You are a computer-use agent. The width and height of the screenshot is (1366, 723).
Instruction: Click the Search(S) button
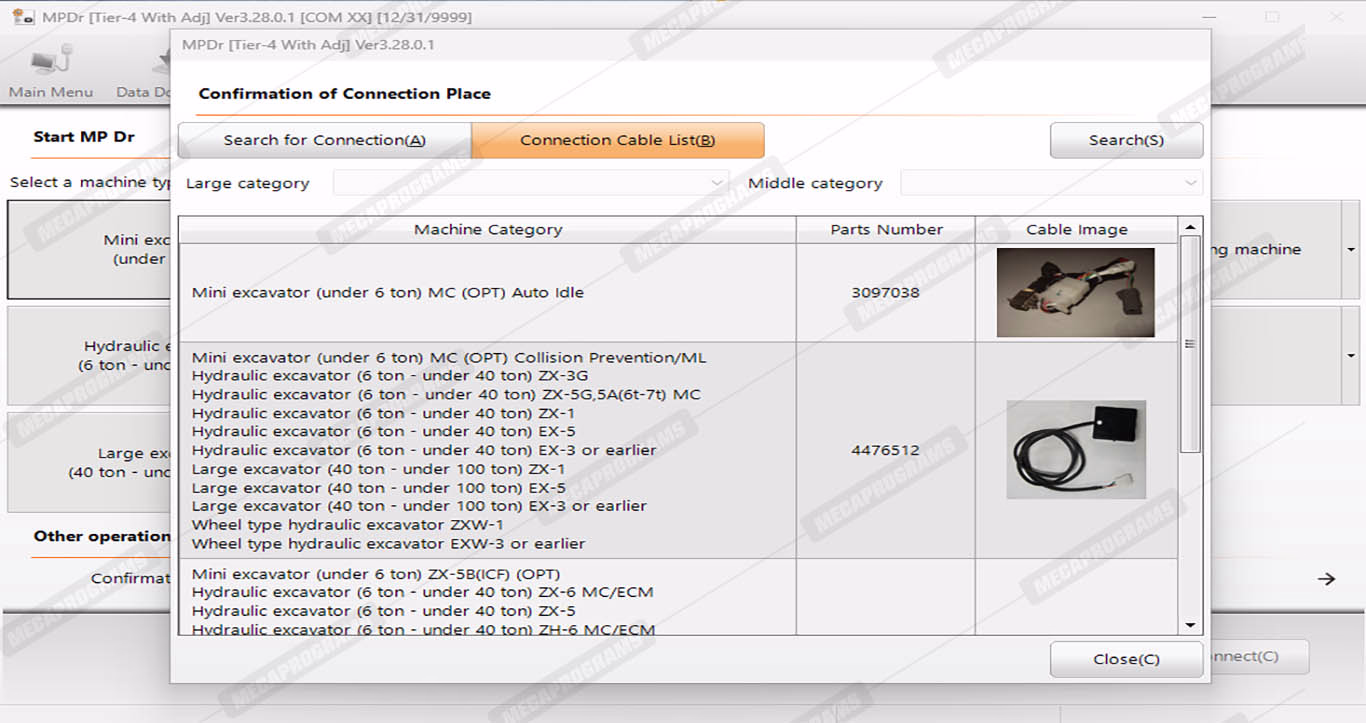pos(1126,140)
